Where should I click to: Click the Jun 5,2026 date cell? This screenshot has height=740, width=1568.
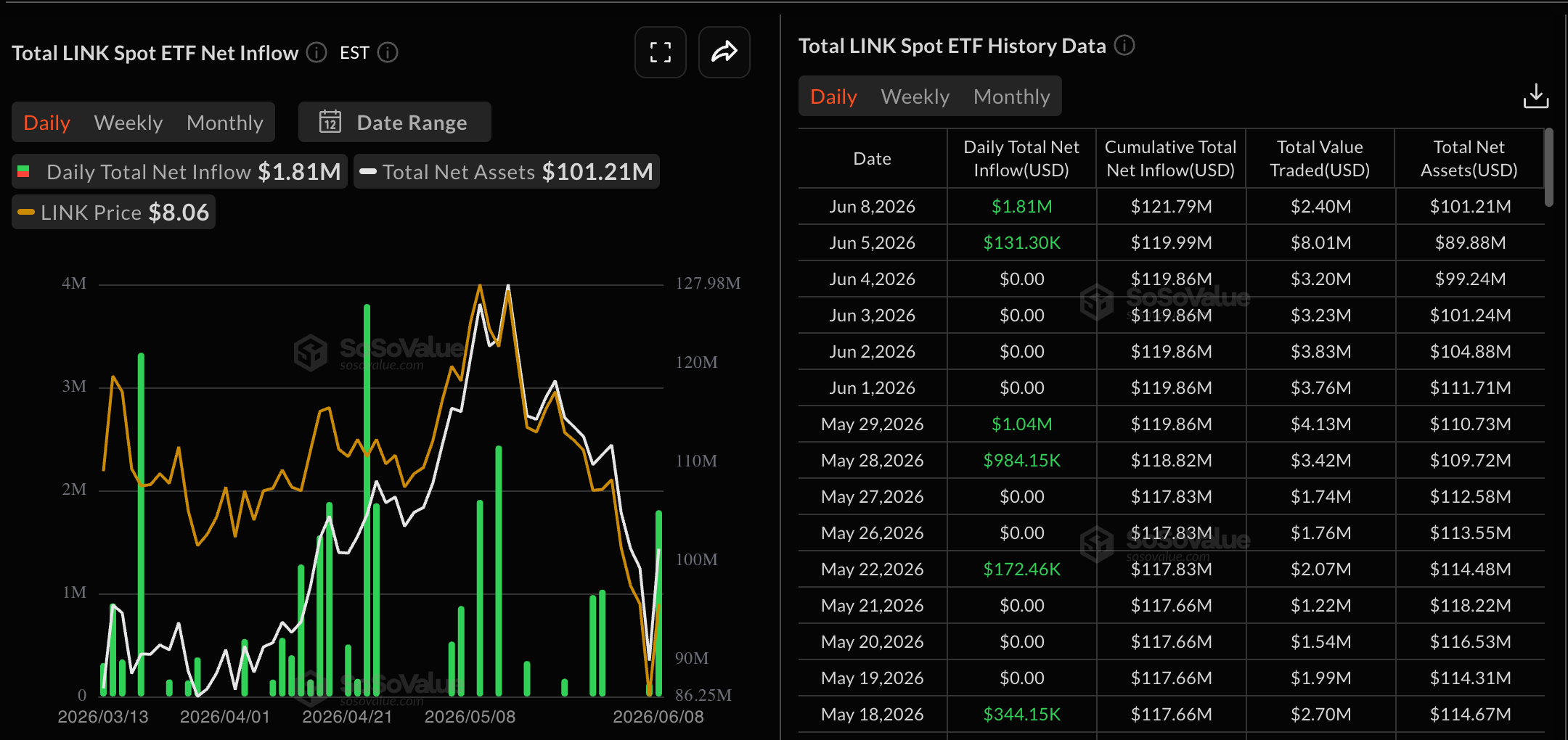click(x=873, y=242)
